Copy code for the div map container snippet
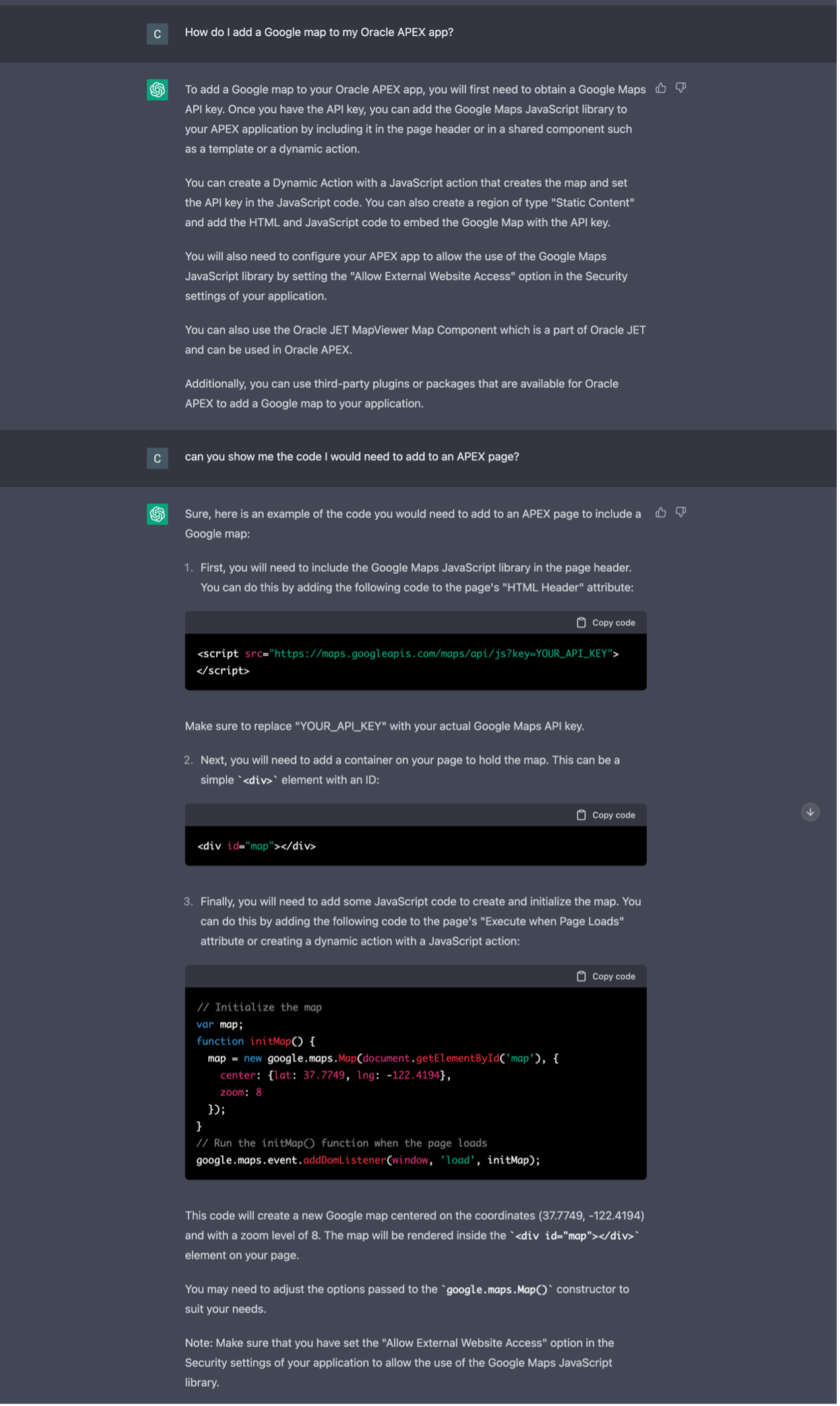This screenshot has height=1406, width=840. pos(606,815)
